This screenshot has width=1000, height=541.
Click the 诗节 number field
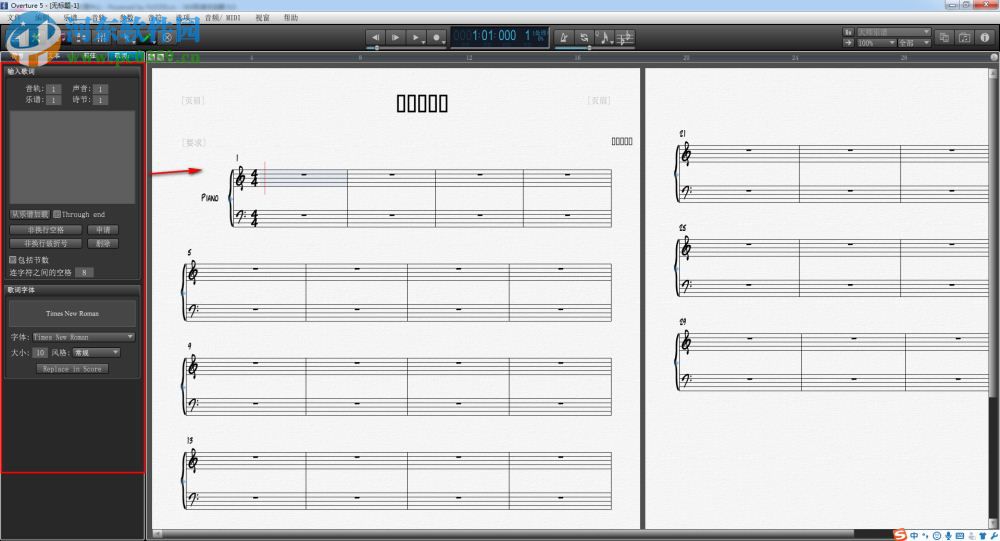pos(100,100)
